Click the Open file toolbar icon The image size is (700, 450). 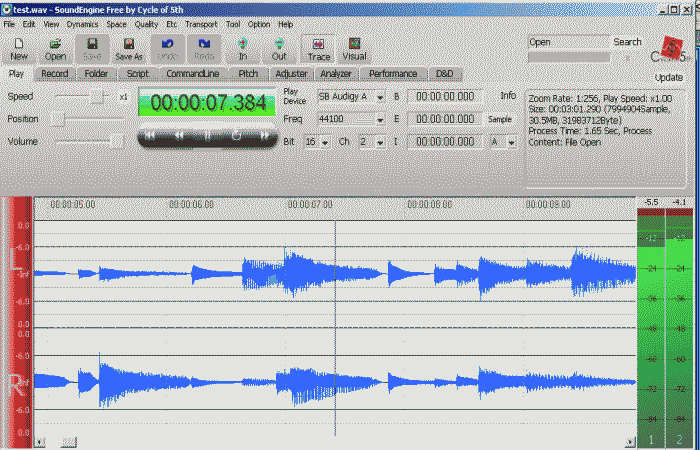coord(56,49)
